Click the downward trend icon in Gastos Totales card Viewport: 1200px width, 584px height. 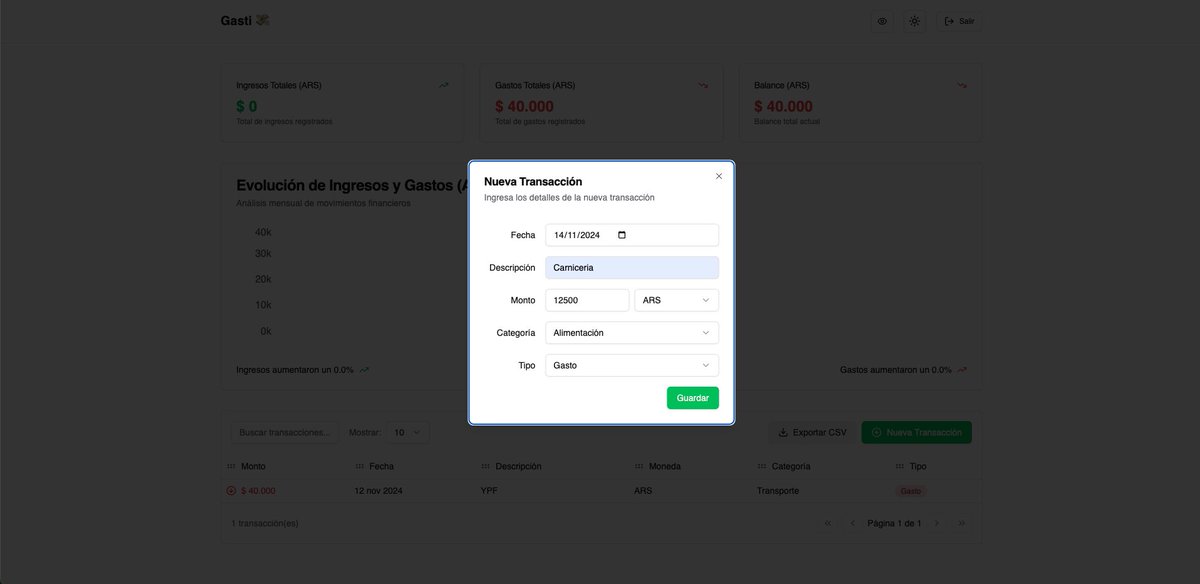[703, 85]
